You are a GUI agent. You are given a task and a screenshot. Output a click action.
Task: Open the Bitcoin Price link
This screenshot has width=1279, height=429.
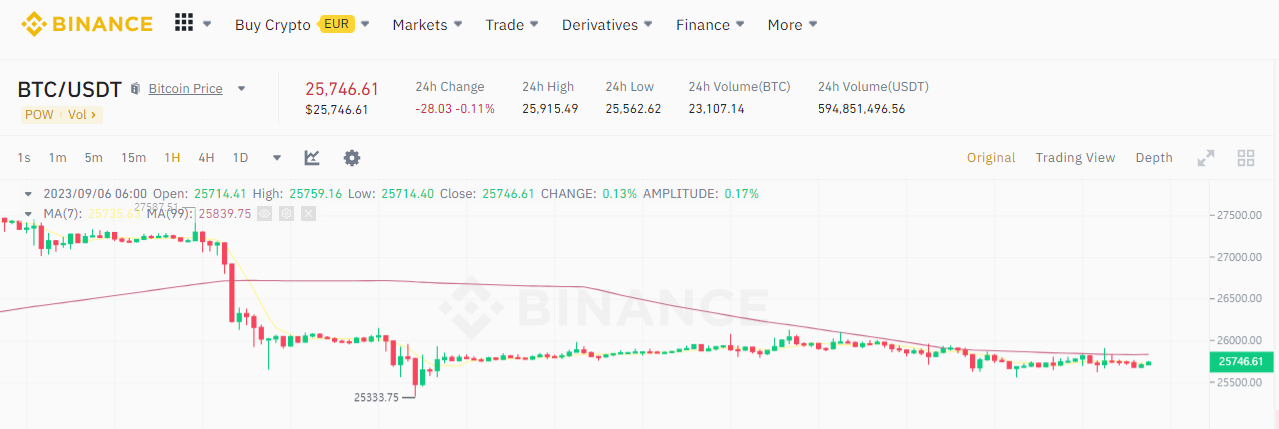click(185, 89)
